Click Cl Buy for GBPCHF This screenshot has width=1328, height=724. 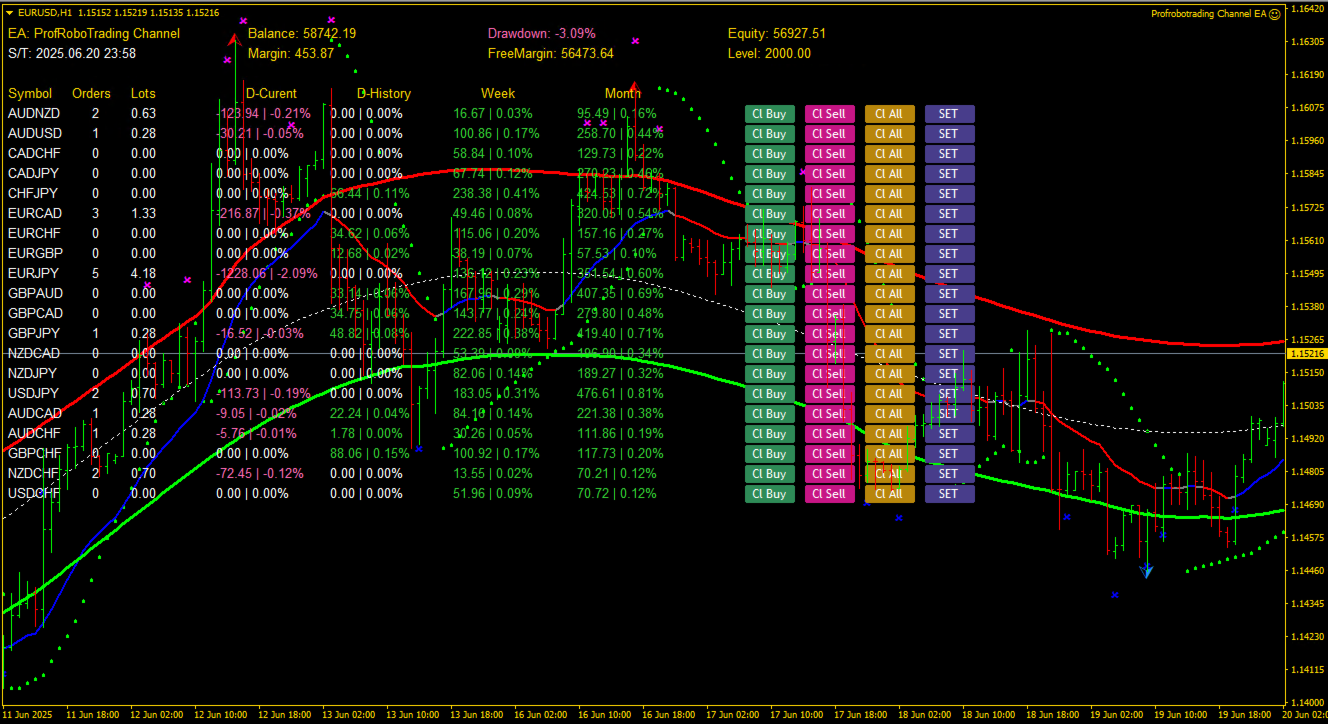(x=769, y=454)
